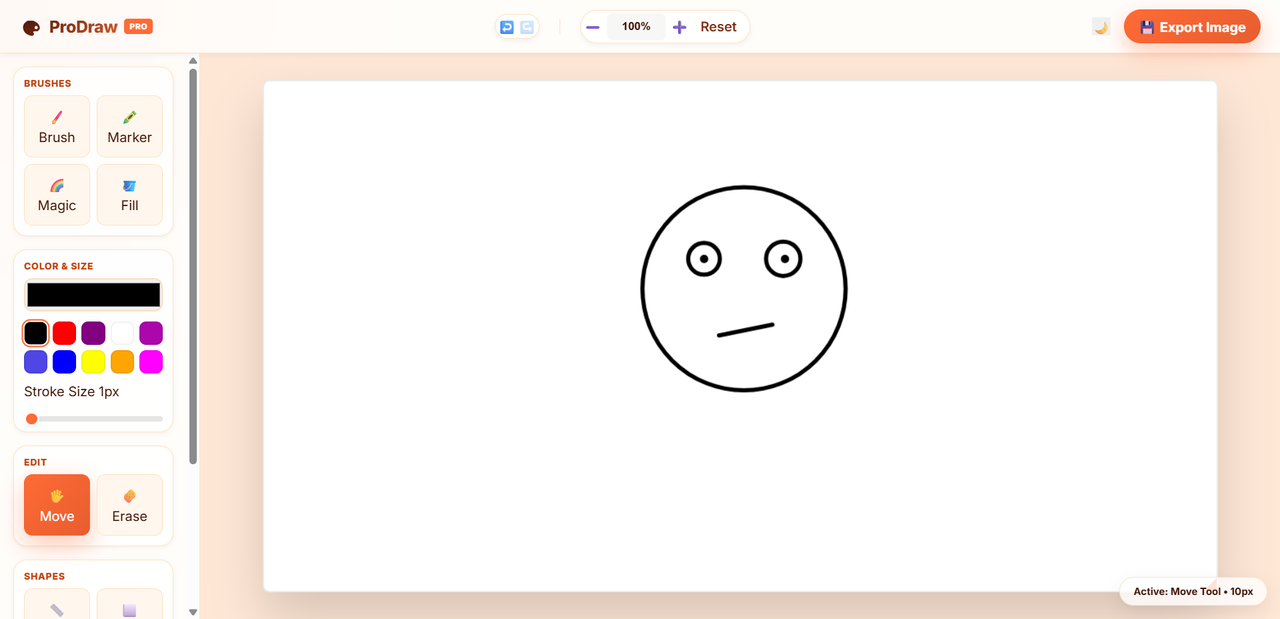Toggle dark mode with moon icon
1280x619 pixels.
coord(1101,27)
